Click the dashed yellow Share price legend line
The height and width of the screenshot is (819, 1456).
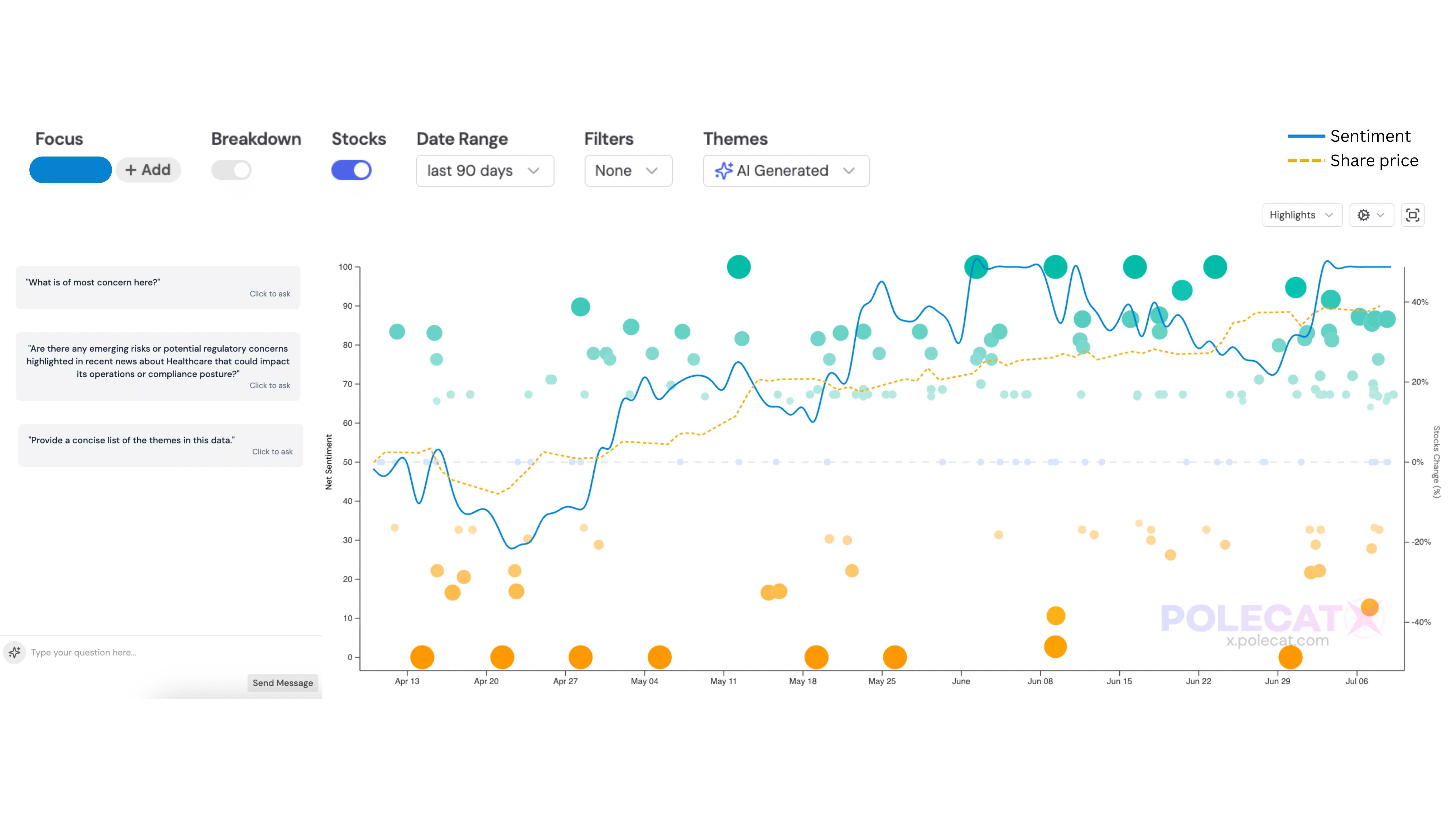[1306, 160]
